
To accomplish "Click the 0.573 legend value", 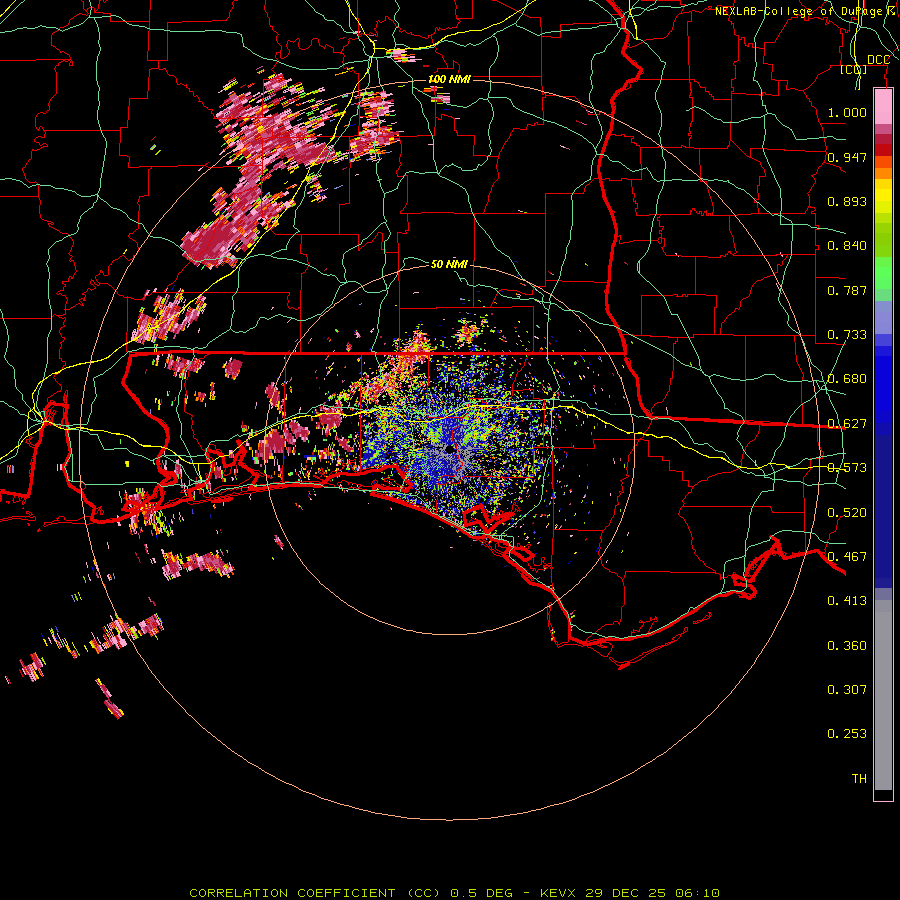I will (847, 468).
